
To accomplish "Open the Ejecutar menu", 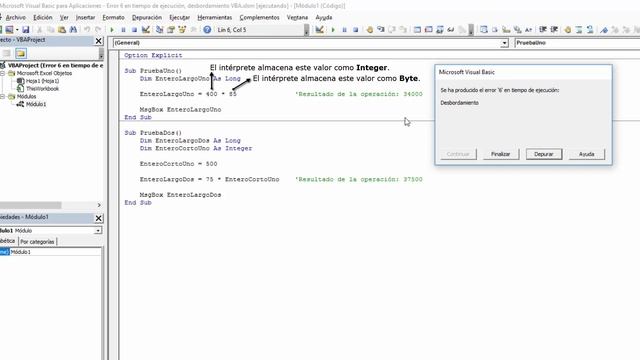I will (x=180, y=18).
